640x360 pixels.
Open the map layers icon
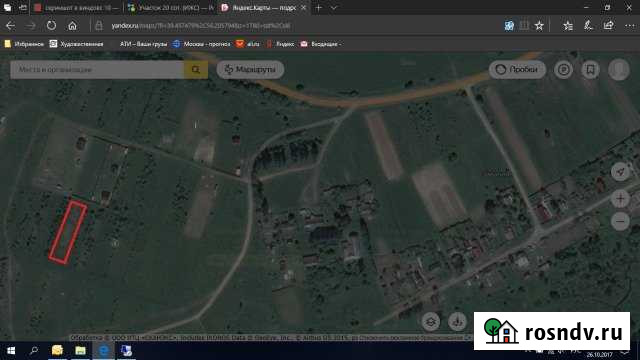[x=431, y=322]
